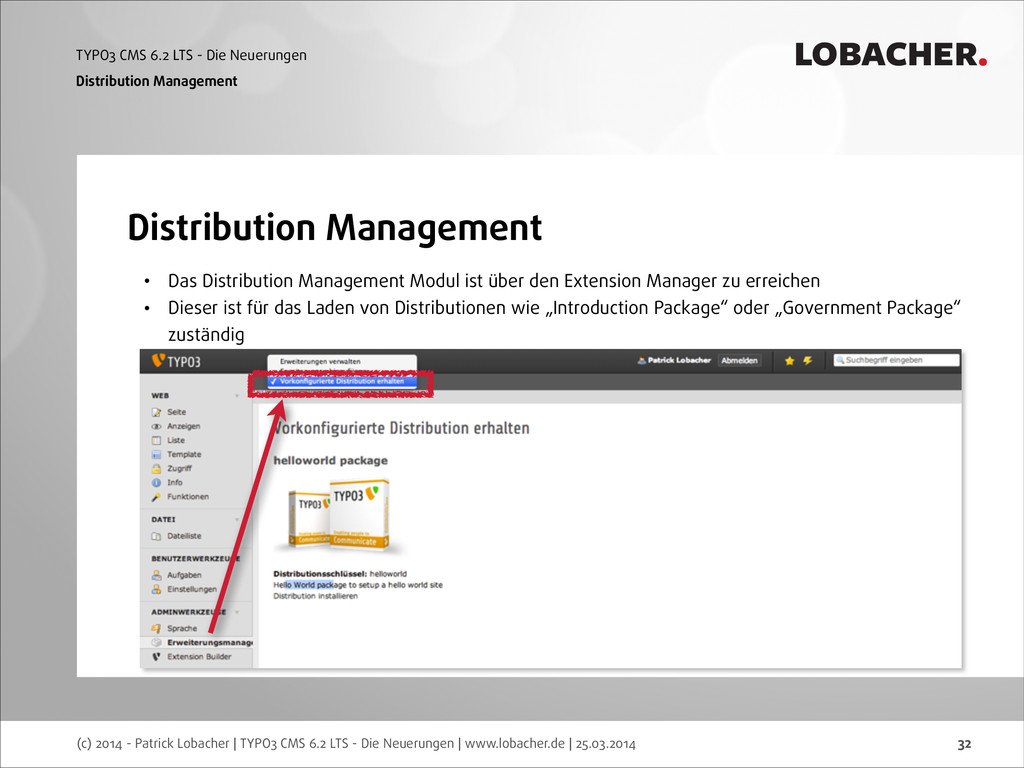Image resolution: width=1024 pixels, height=768 pixels.
Task: Click the user avatar icon beside Patrick Lobacher
Action: (x=641, y=360)
